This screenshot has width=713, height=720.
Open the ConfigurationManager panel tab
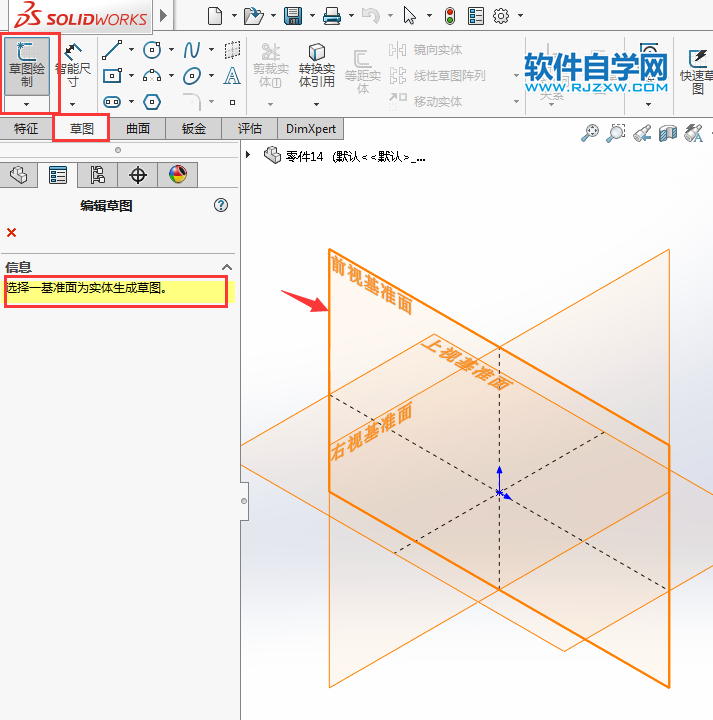click(x=97, y=175)
